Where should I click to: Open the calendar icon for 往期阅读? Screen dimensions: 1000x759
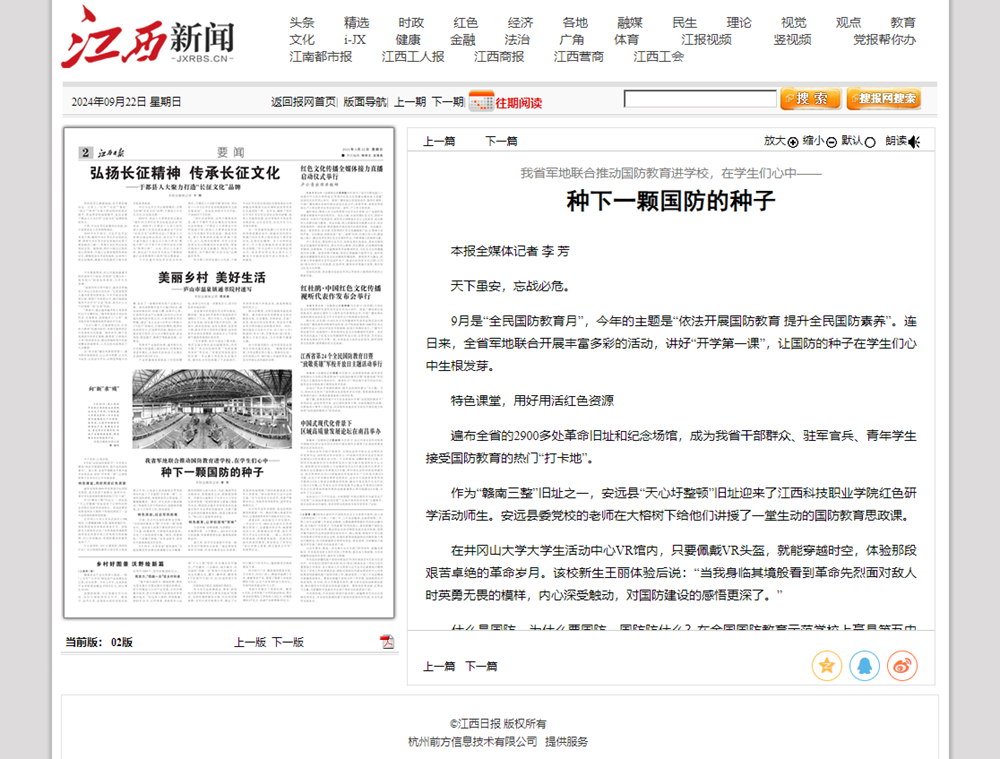pos(480,101)
